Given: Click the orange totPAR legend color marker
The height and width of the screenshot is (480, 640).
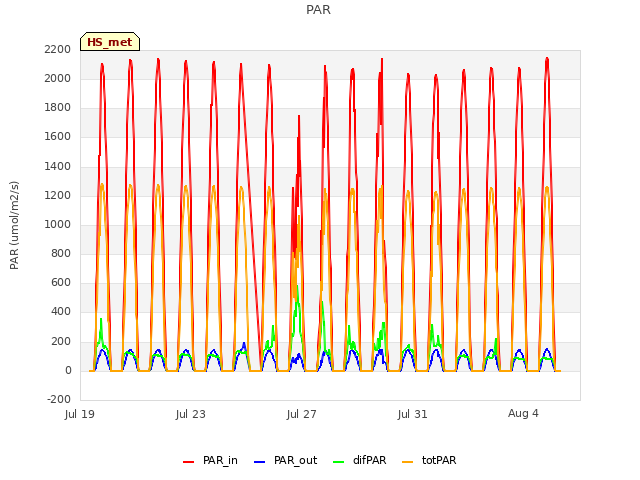Looking at the screenshot, I should (407, 461).
